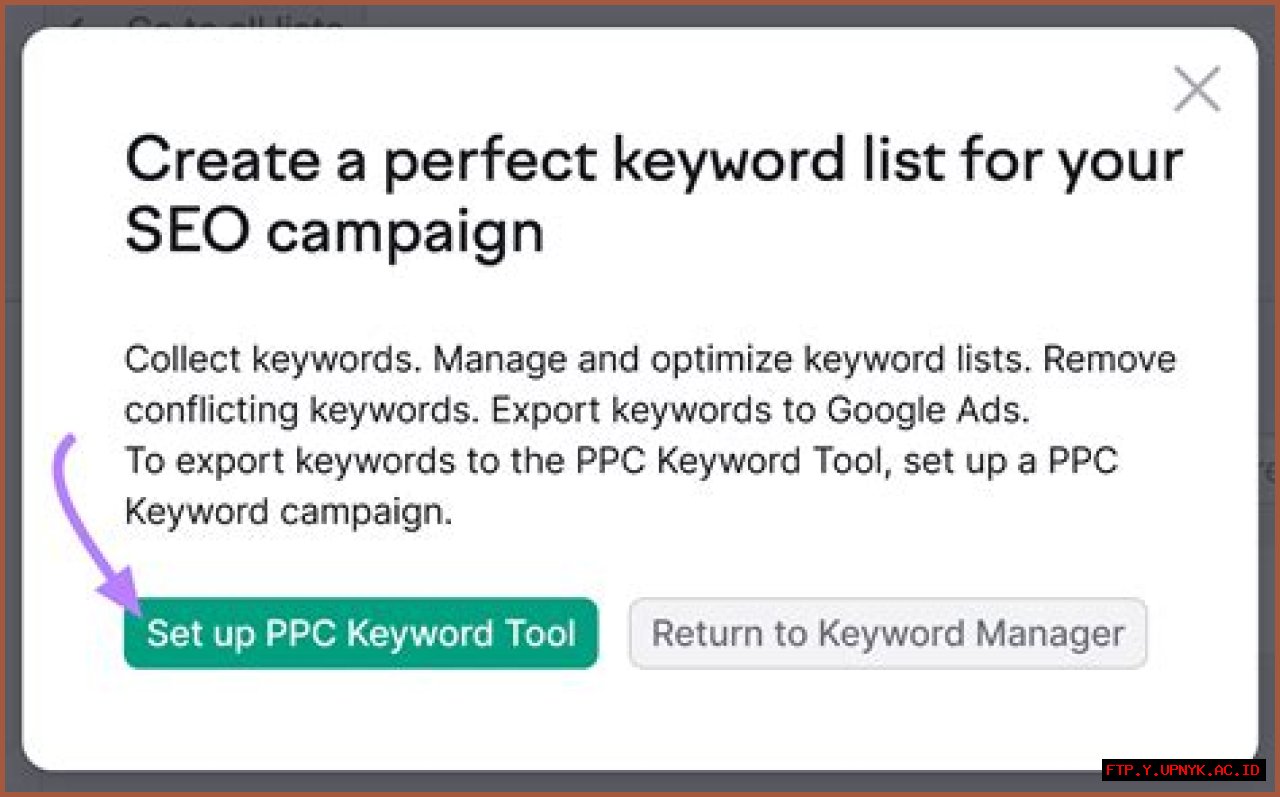Image resolution: width=1280 pixels, height=797 pixels.
Task: Click the X icon in the top right corner
Action: [x=1196, y=88]
